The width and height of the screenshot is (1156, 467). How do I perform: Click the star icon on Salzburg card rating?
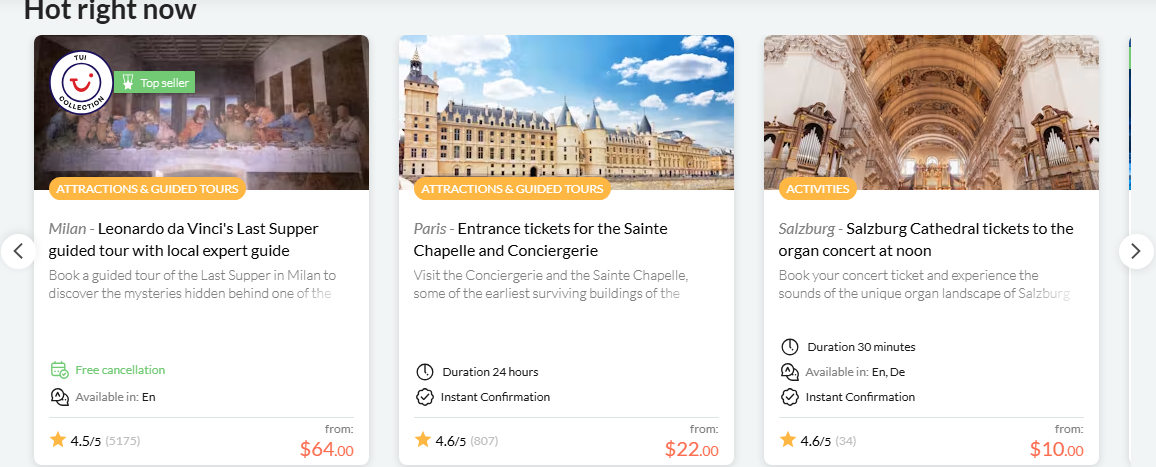[x=788, y=439]
